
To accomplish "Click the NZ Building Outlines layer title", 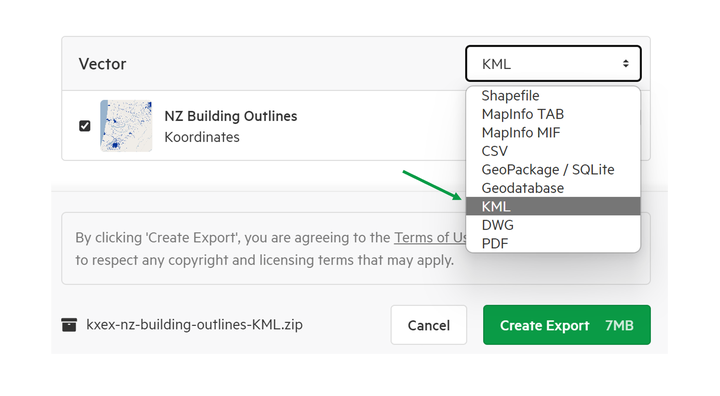I will coord(231,116).
